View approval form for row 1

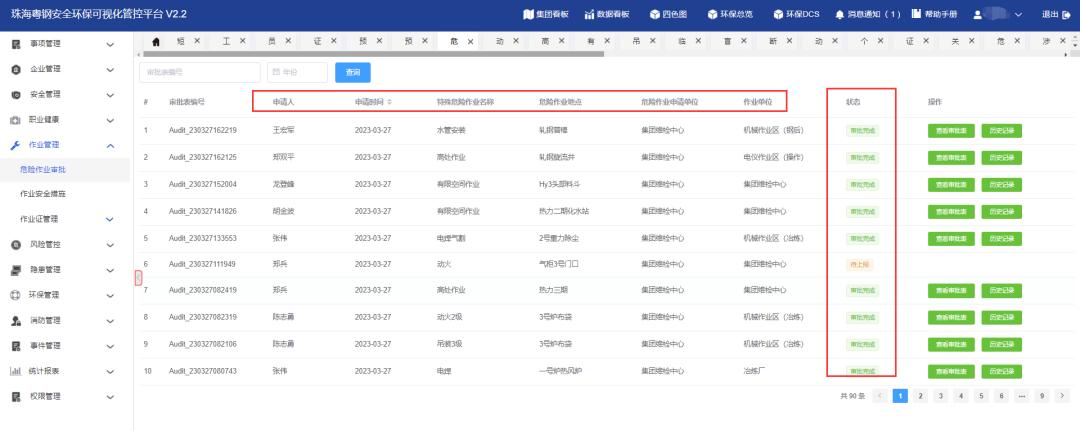[950, 130]
